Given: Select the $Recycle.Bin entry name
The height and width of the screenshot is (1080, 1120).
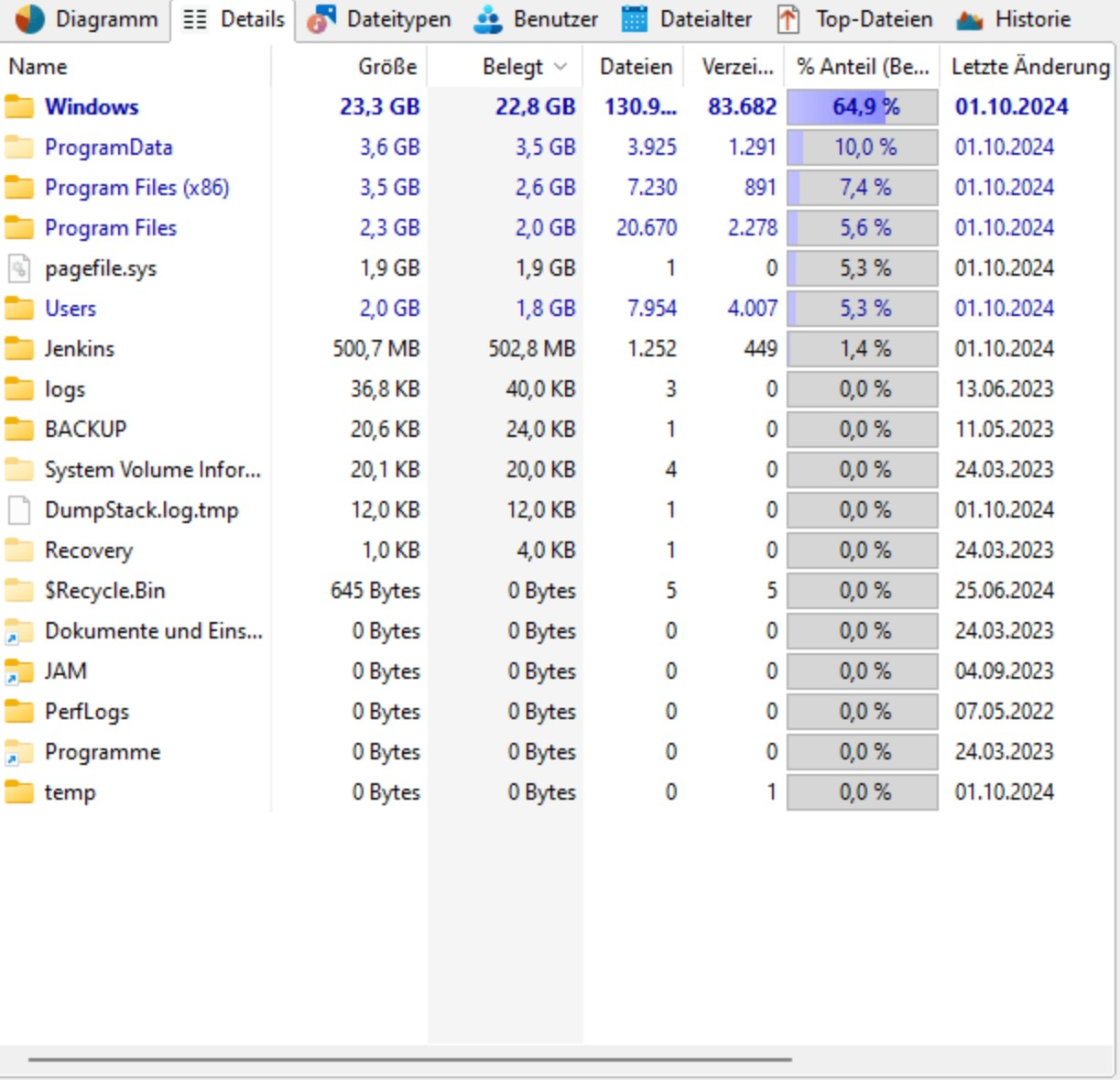Looking at the screenshot, I should [x=105, y=591].
